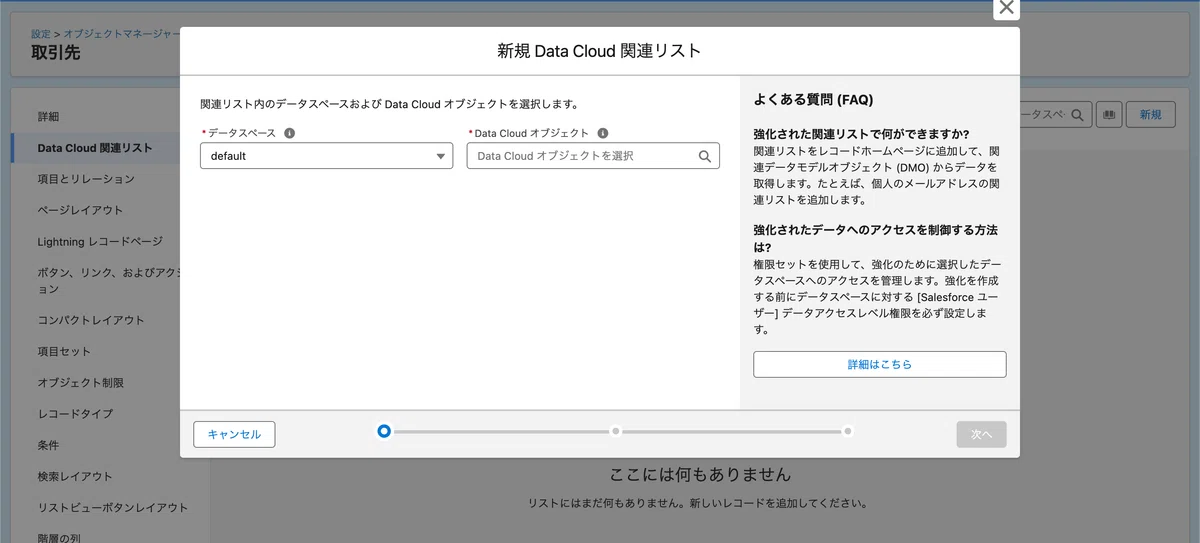This screenshot has height=543, width=1200.
Task: Click question 強化された関連リストで何ができますか?
Action: 862,134
